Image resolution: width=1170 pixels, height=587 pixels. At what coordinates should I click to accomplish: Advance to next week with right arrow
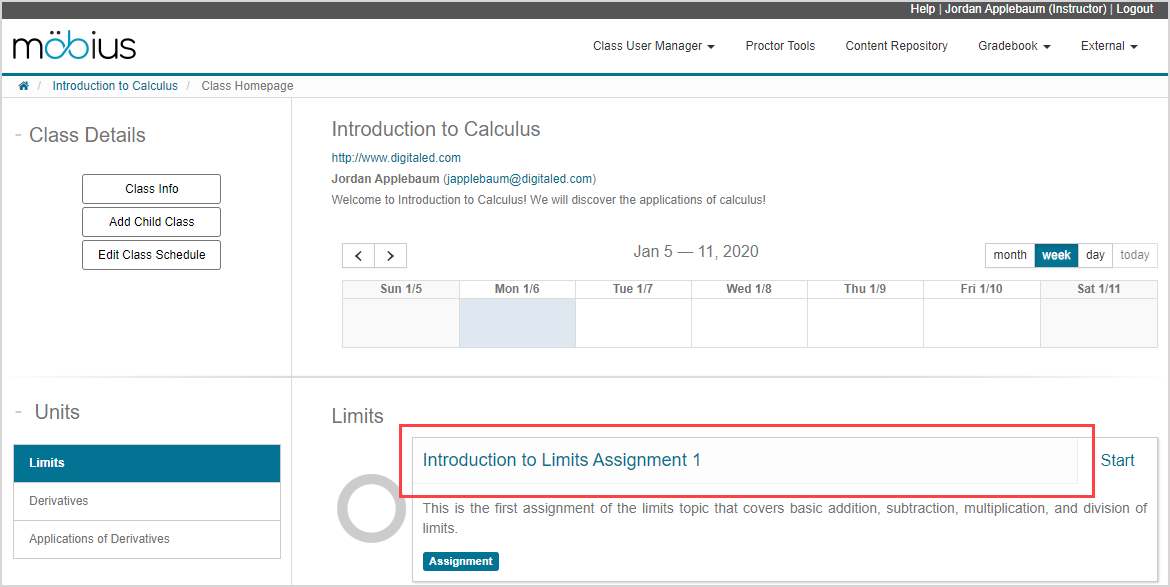391,255
